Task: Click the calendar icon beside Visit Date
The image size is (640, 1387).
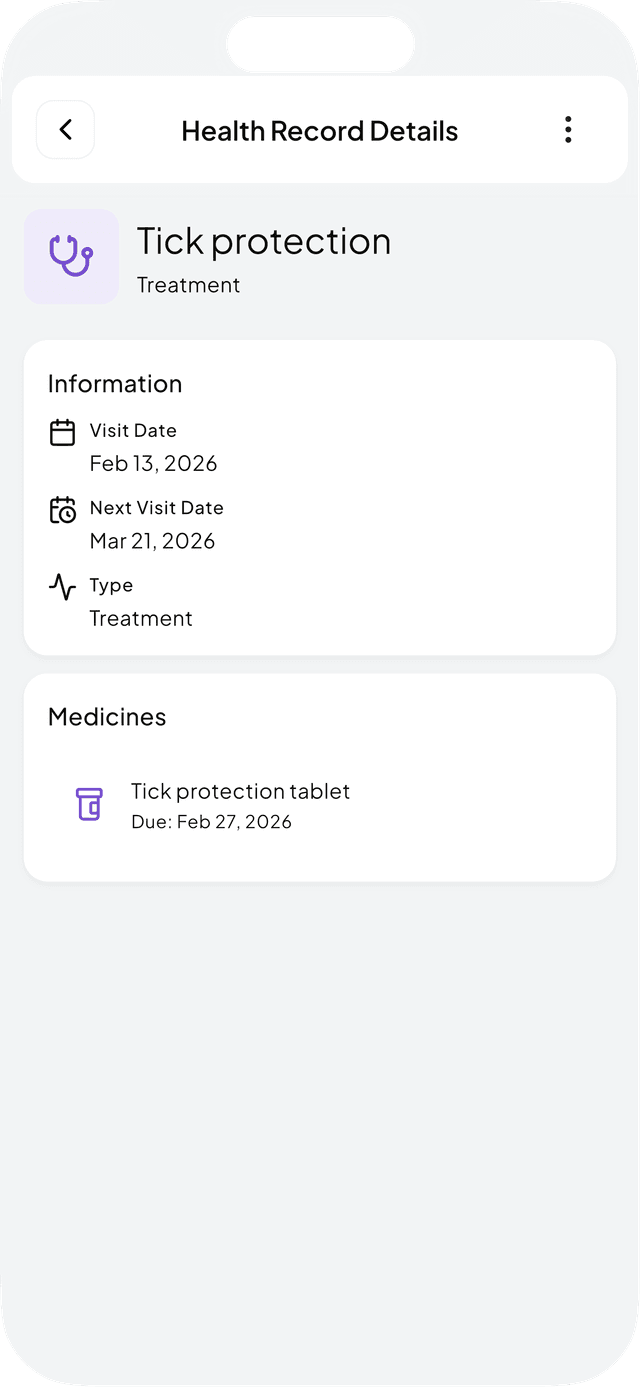Action: 62,432
